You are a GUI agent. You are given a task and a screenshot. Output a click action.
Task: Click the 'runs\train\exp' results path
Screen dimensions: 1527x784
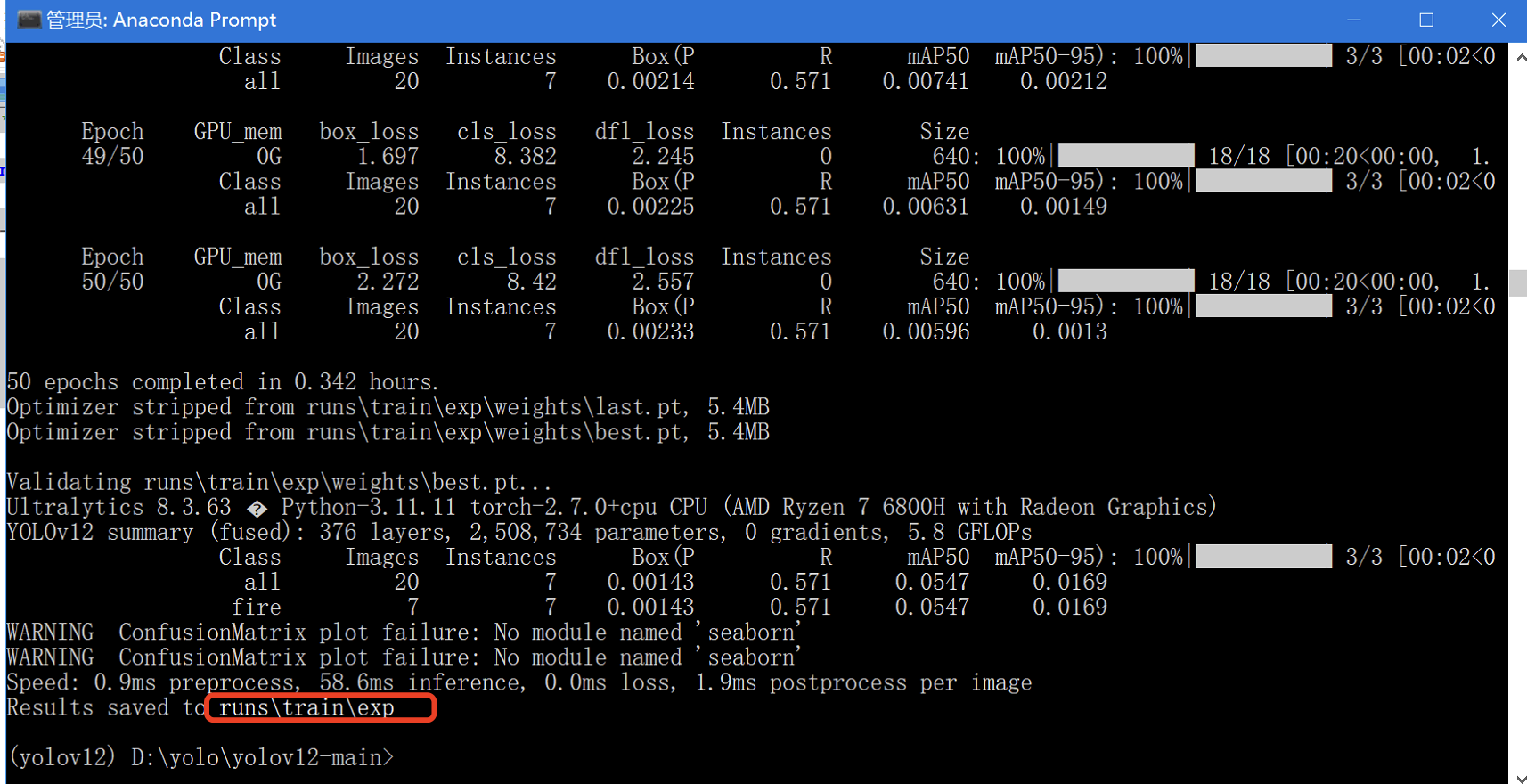(306, 707)
